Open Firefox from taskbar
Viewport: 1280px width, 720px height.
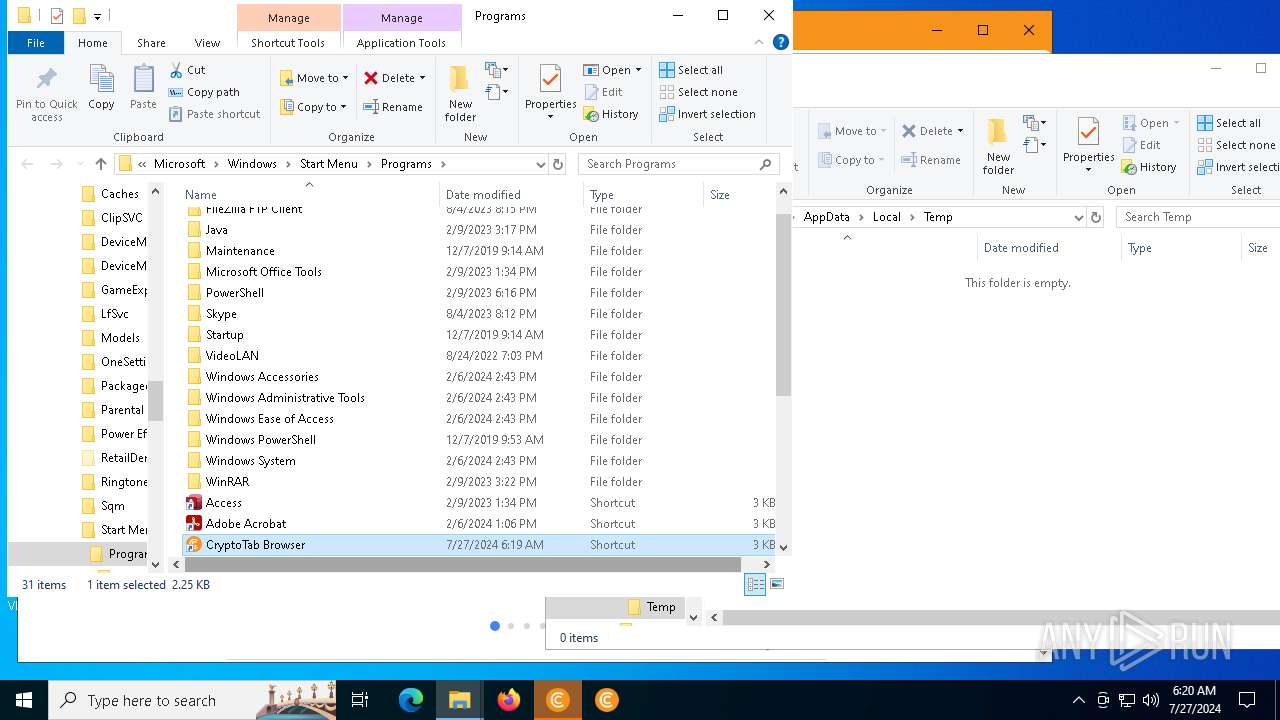pos(509,700)
